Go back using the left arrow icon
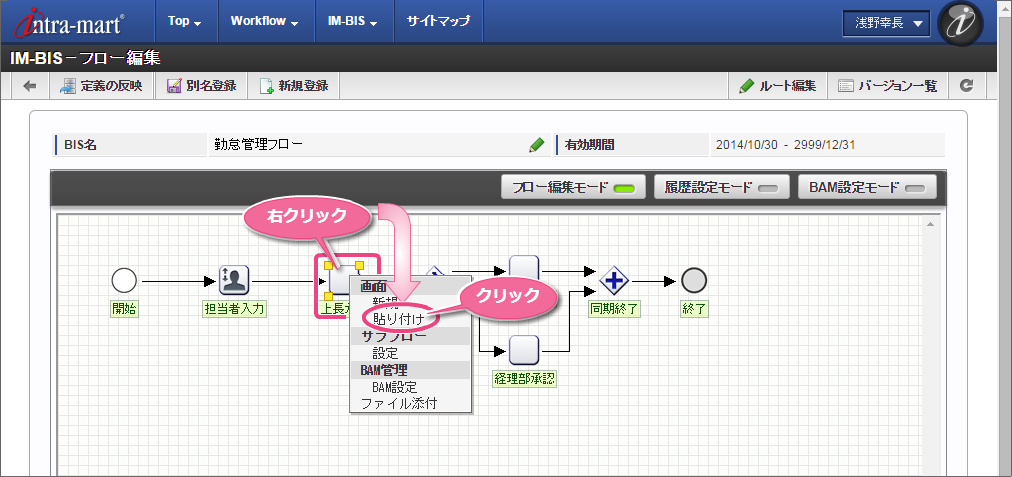 (x=30, y=86)
